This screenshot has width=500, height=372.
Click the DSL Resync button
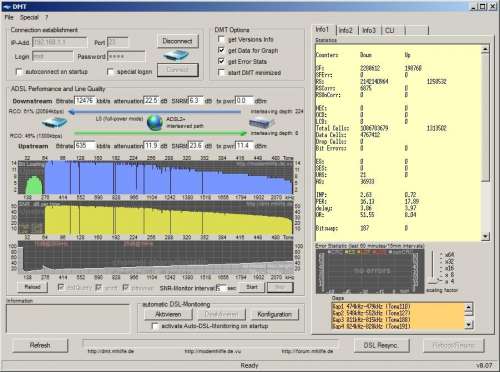tap(381, 345)
